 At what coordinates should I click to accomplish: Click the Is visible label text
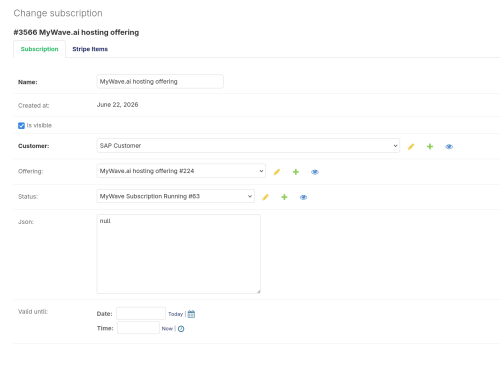coord(39,125)
